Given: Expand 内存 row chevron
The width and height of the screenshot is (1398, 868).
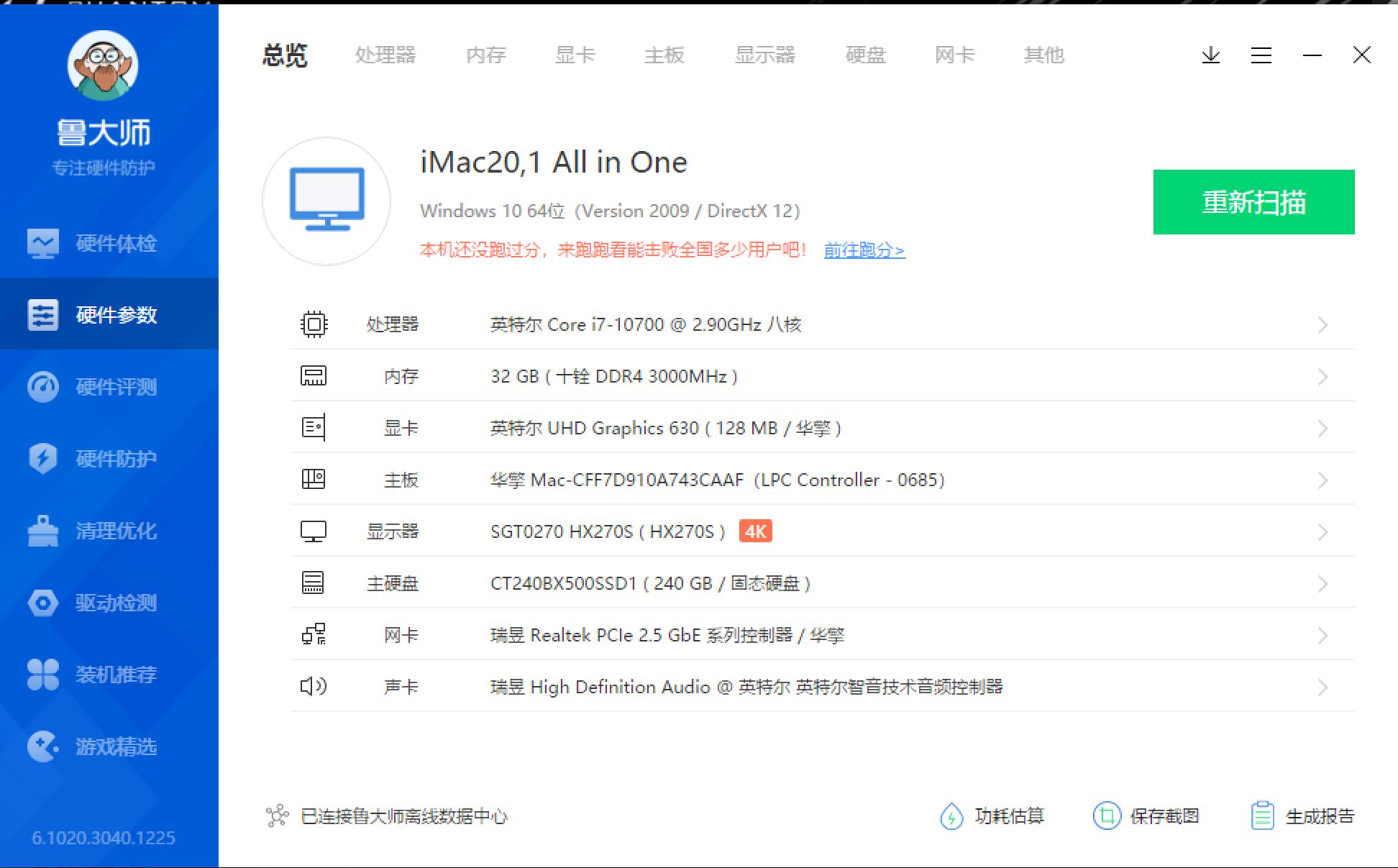Looking at the screenshot, I should pos(1322,377).
